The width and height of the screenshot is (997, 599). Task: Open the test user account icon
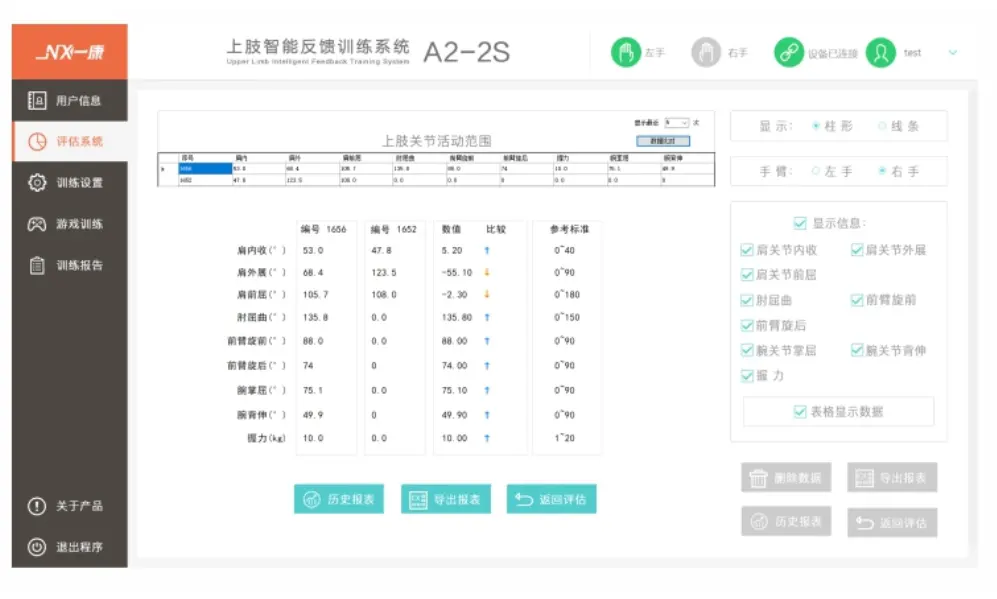(x=879, y=51)
